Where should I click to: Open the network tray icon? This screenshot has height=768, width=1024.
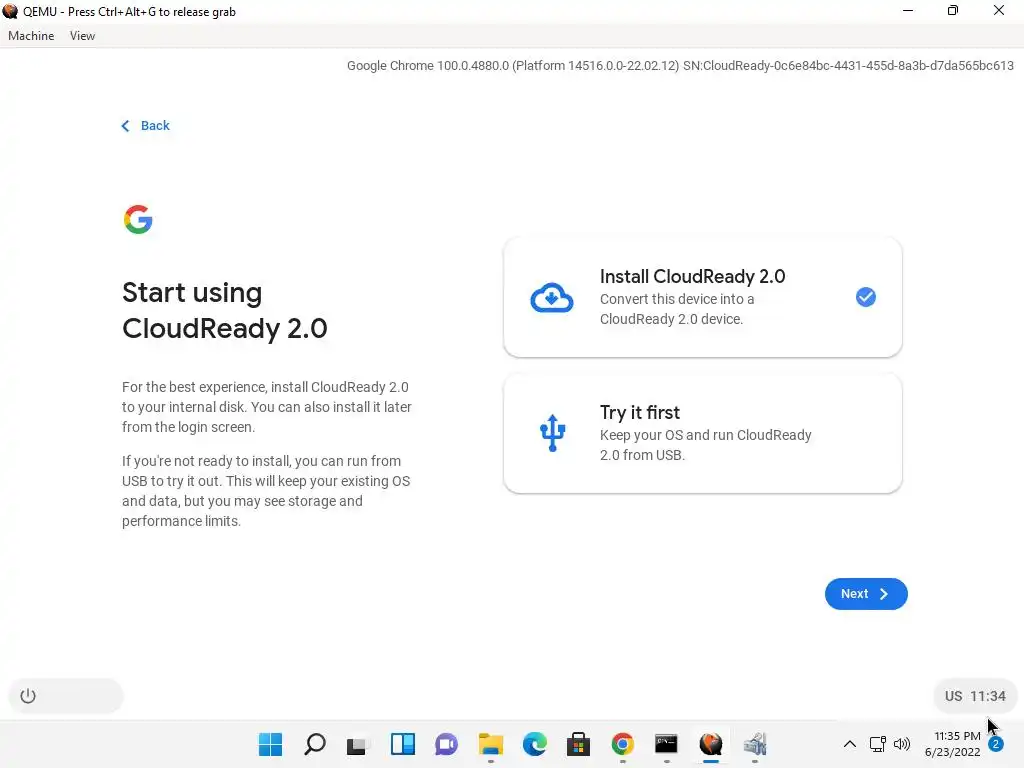tap(878, 744)
